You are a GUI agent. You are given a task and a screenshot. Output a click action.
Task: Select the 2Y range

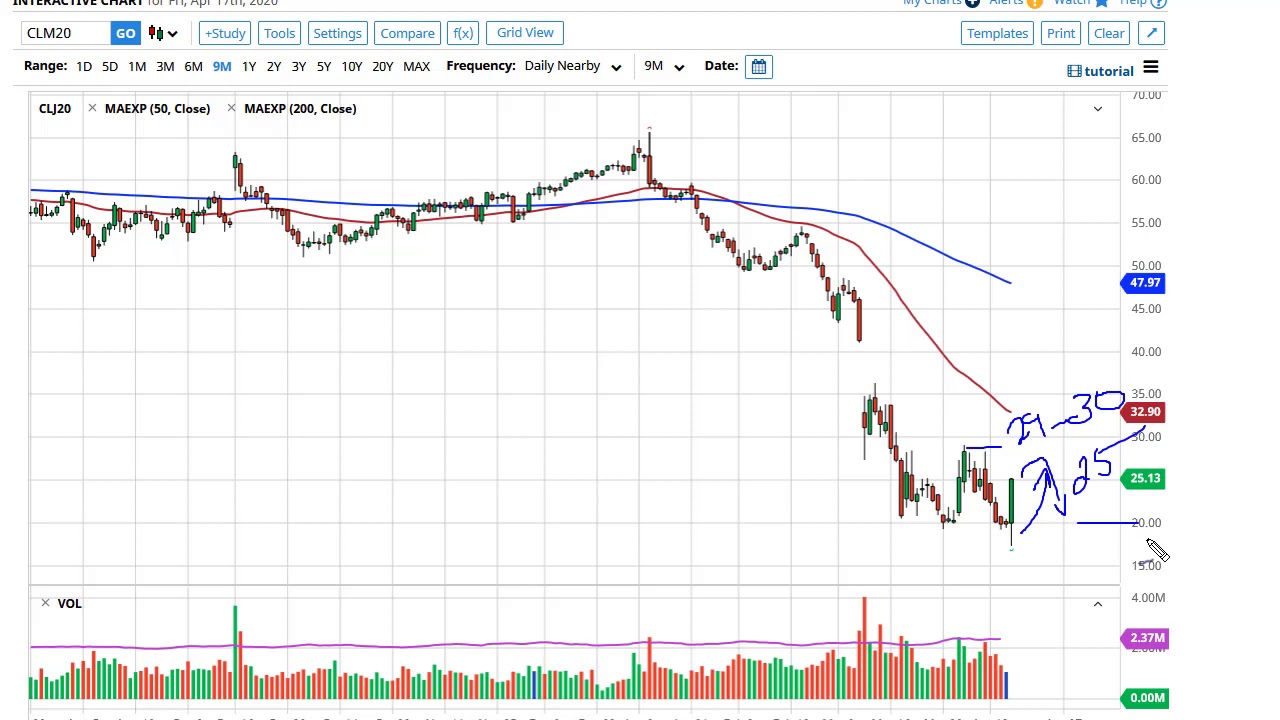pos(273,66)
